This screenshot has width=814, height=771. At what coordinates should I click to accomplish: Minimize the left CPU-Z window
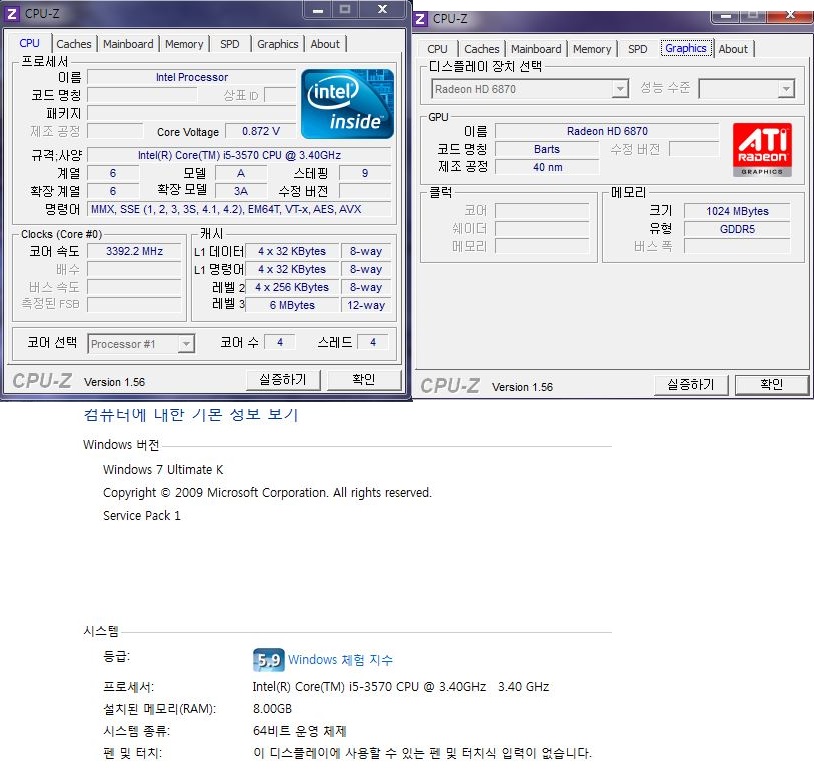click(x=318, y=10)
